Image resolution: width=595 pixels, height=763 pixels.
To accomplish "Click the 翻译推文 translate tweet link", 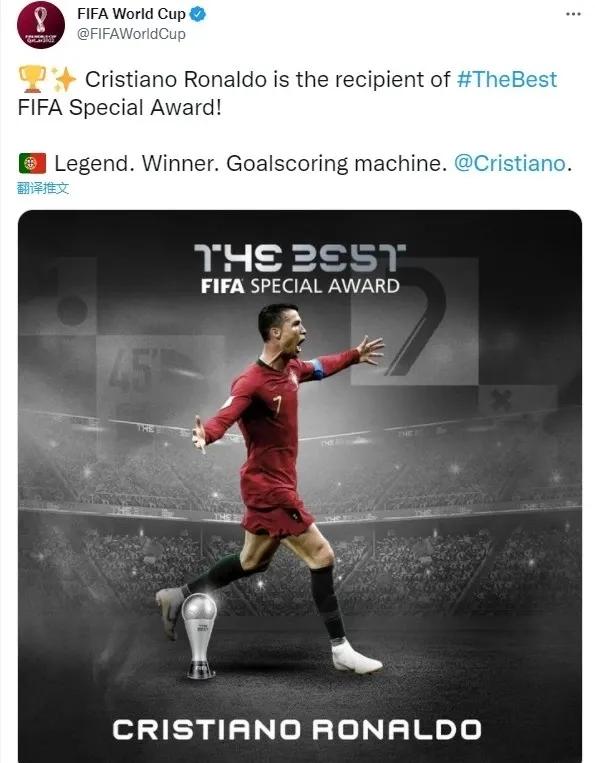I will coord(43,188).
